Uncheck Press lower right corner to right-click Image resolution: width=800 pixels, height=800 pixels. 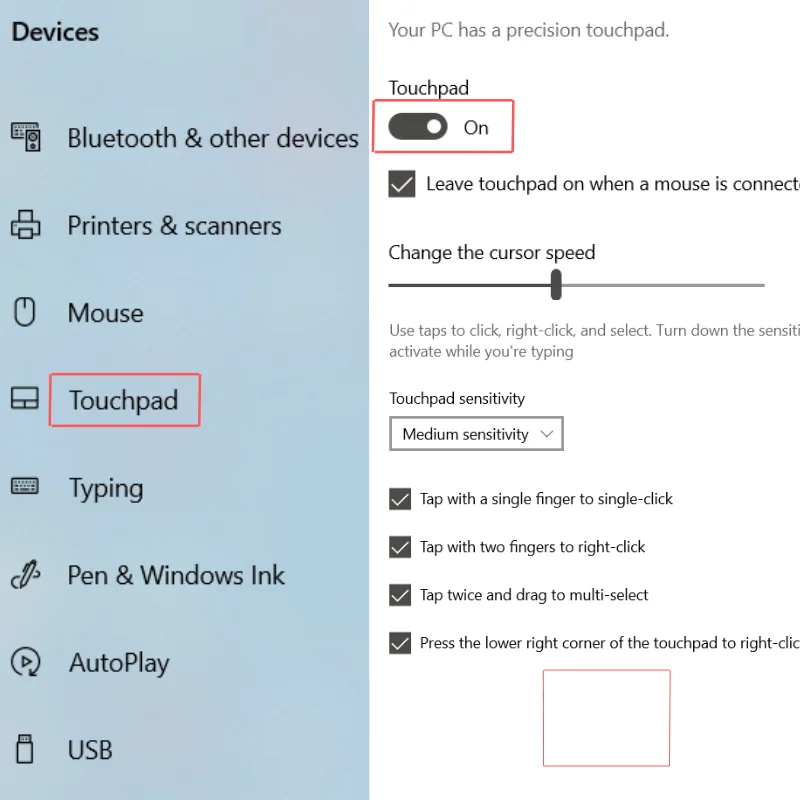pos(400,643)
